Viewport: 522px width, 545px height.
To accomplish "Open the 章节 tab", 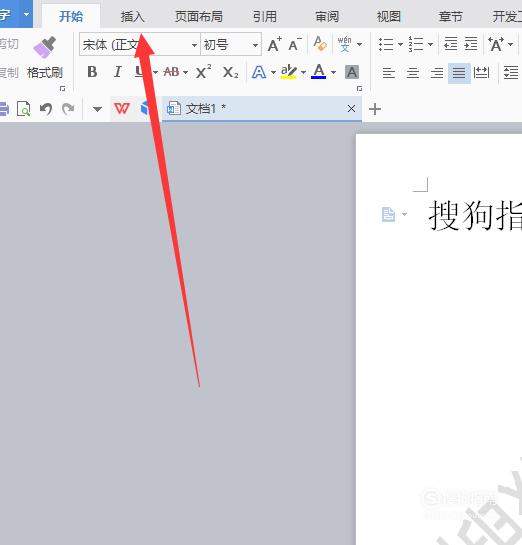I will (x=450, y=16).
